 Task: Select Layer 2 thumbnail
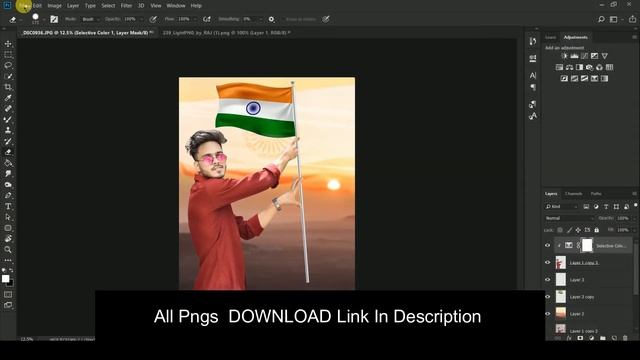click(x=561, y=313)
